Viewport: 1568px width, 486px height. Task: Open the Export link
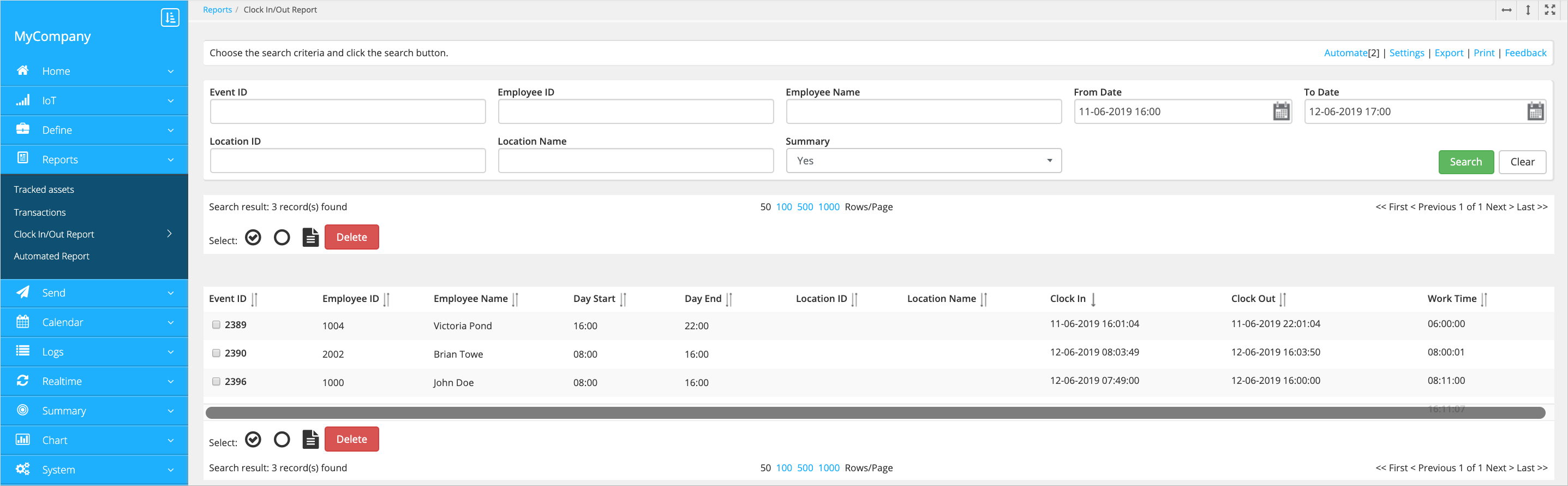1448,53
